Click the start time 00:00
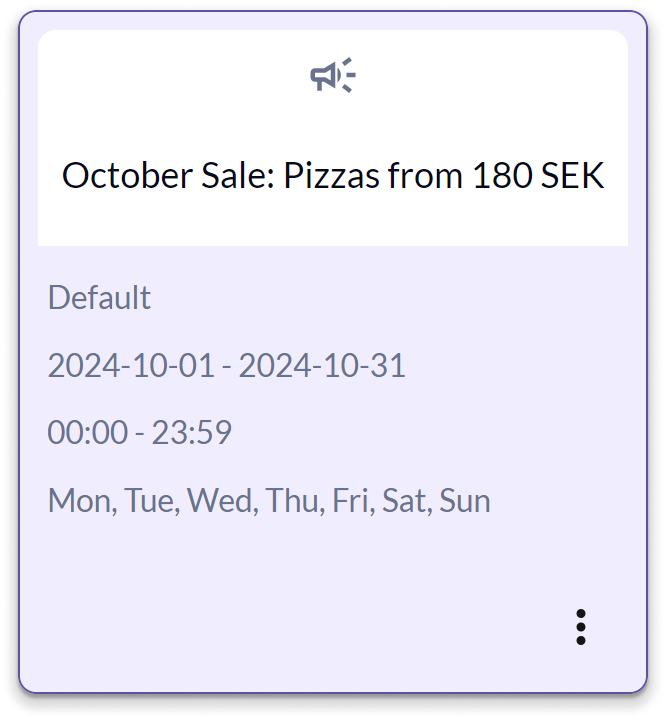Image resolution: width=666 pixels, height=720 pixels. click(x=88, y=433)
